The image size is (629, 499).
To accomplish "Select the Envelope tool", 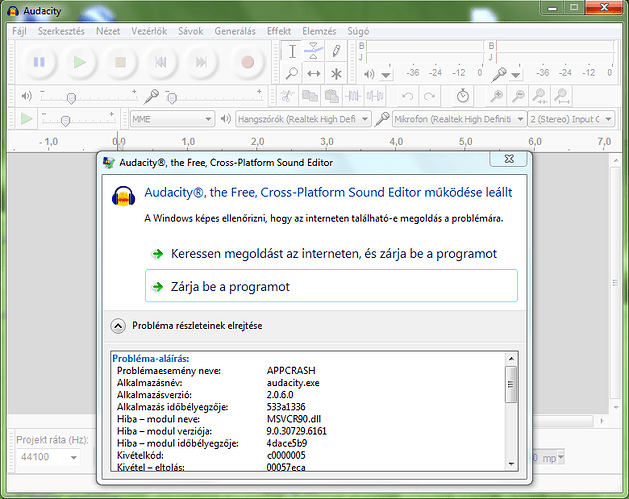I will (x=313, y=50).
